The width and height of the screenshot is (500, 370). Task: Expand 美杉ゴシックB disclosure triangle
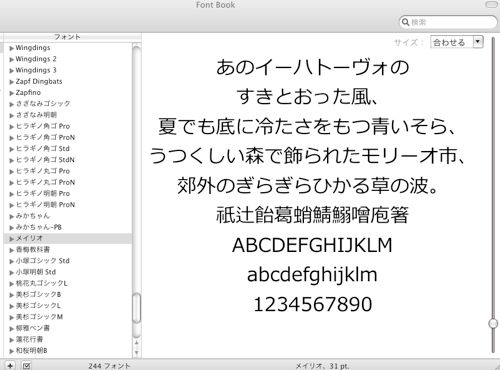(x=11, y=295)
